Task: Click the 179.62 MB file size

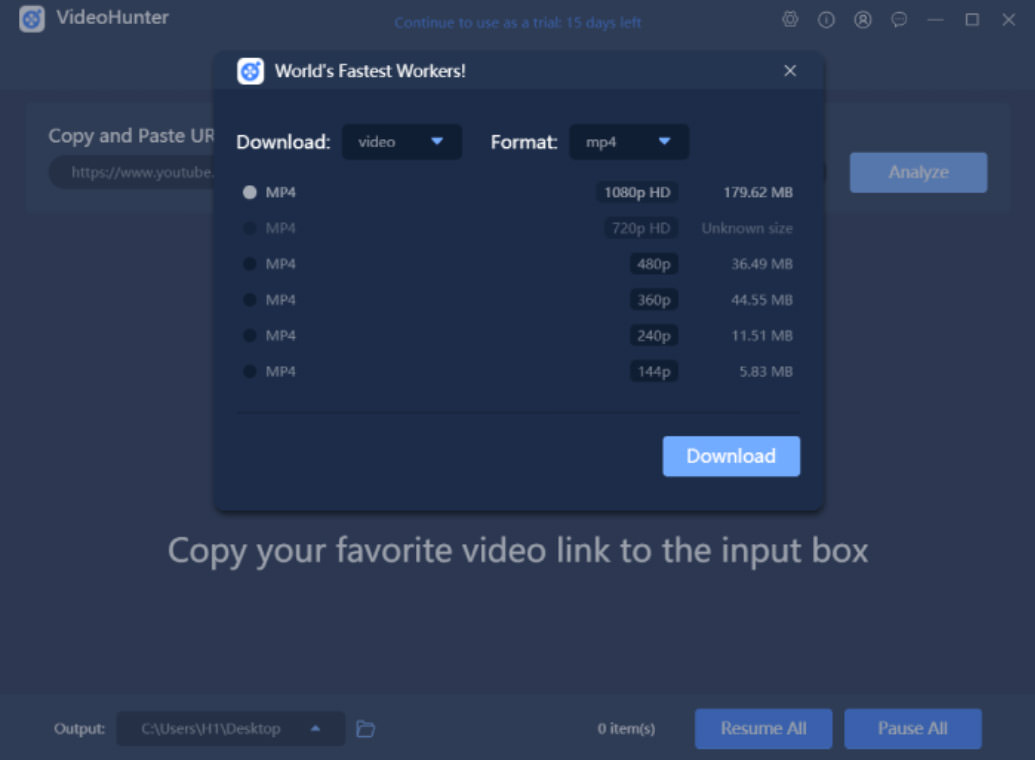Action: tap(758, 192)
